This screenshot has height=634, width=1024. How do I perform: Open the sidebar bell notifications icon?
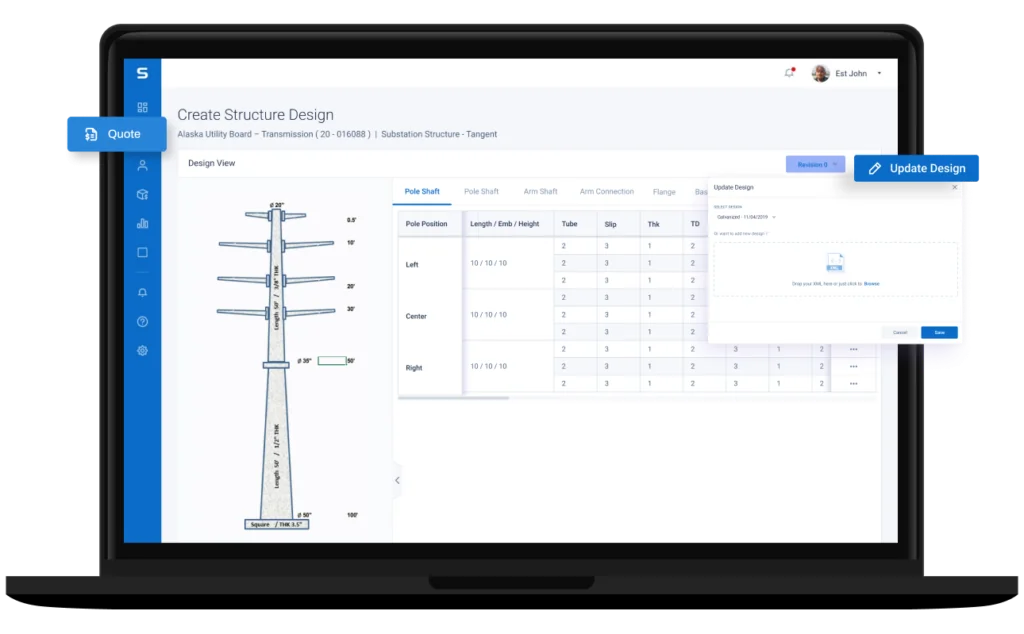click(142, 293)
